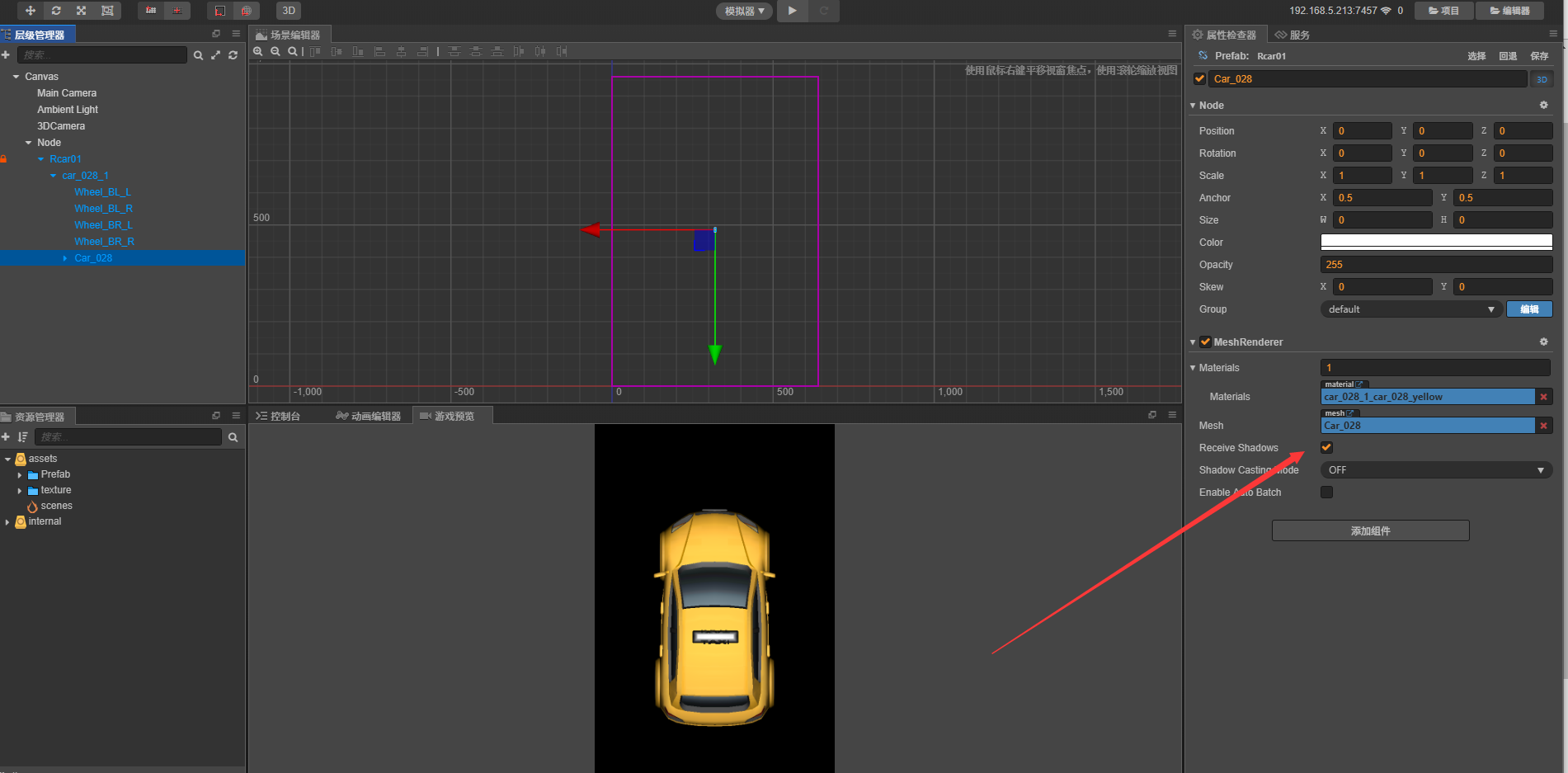Open the 模拟器 preview platform dropdown

click(x=745, y=11)
